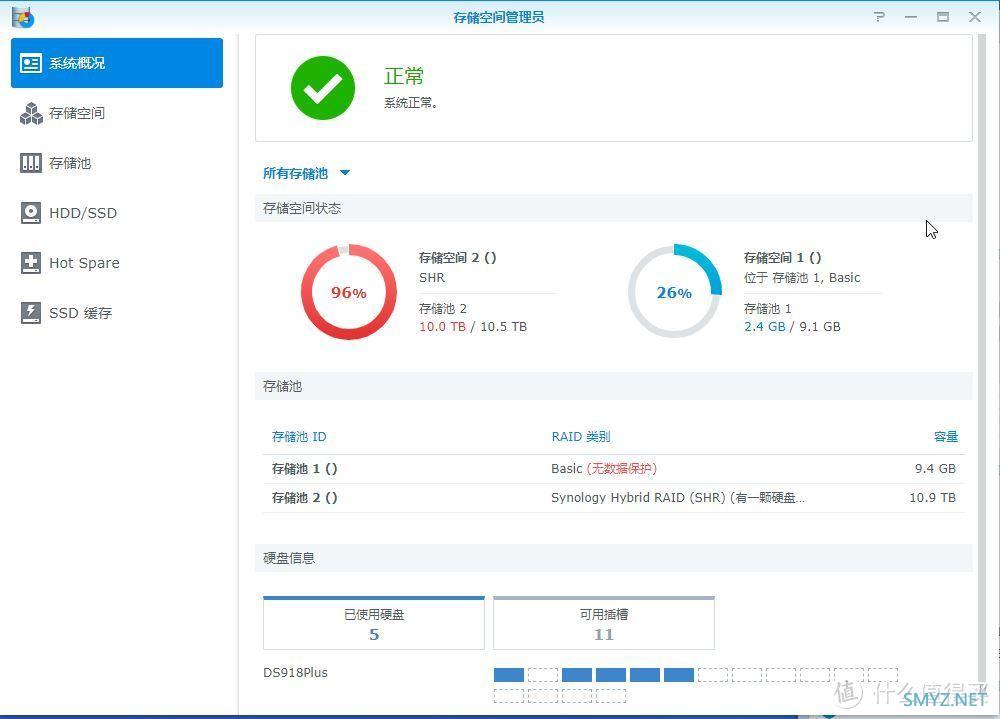This screenshot has height=719, width=1000.
Task: Select the 存储池 1 () table row
Action: click(x=614, y=469)
